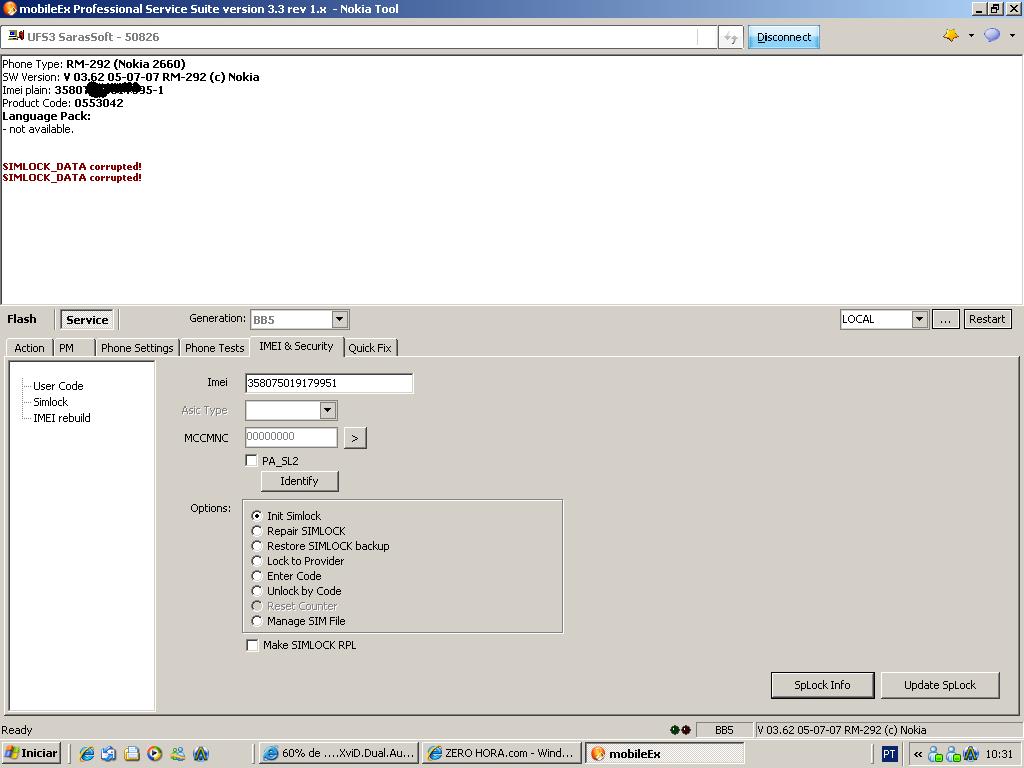The image size is (1024, 768).
Task: Open the Asic Type dropdown
Action: click(x=328, y=410)
